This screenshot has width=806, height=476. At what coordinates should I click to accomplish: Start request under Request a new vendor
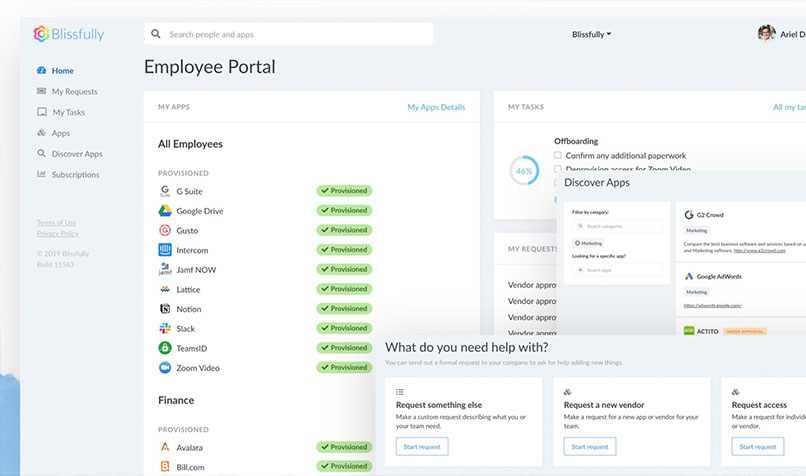coord(590,446)
